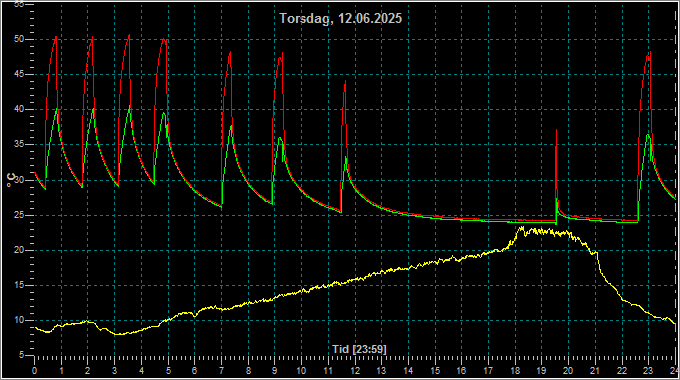Image resolution: width=680 pixels, height=380 pixels.
Task: Click the narrow red spike after hour 19
Action: pos(556,130)
